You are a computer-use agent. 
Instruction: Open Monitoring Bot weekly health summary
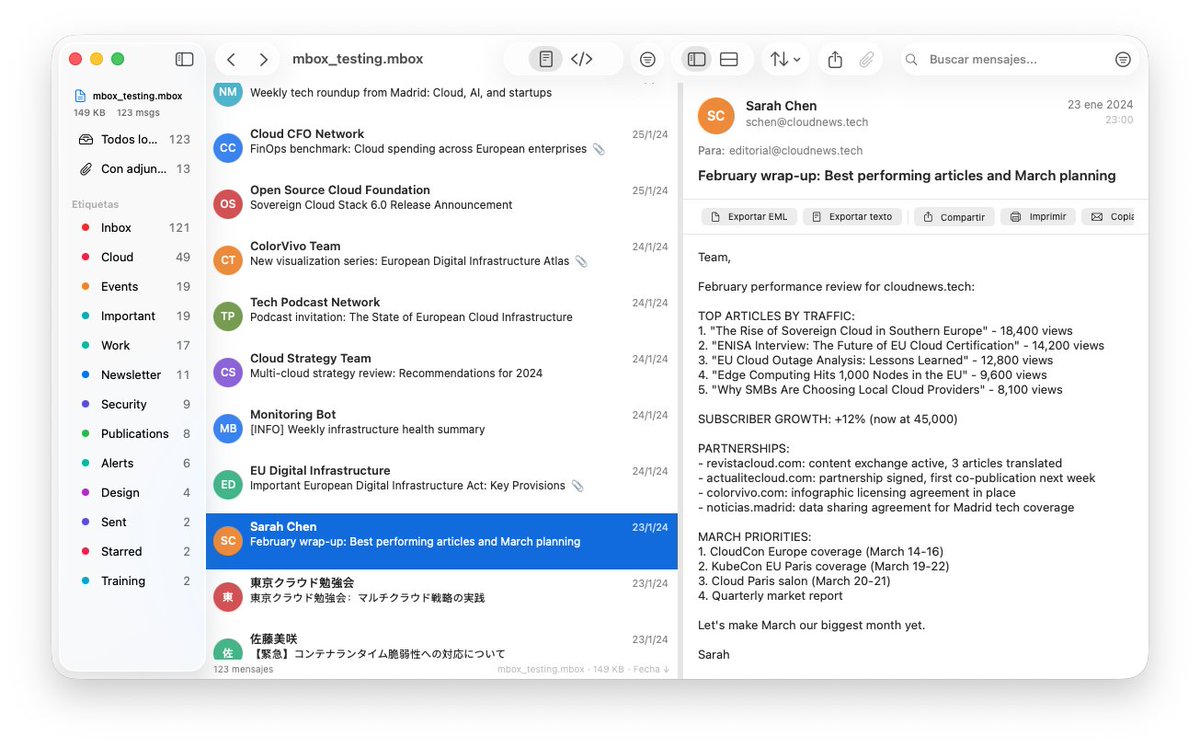pyautogui.click(x=441, y=428)
